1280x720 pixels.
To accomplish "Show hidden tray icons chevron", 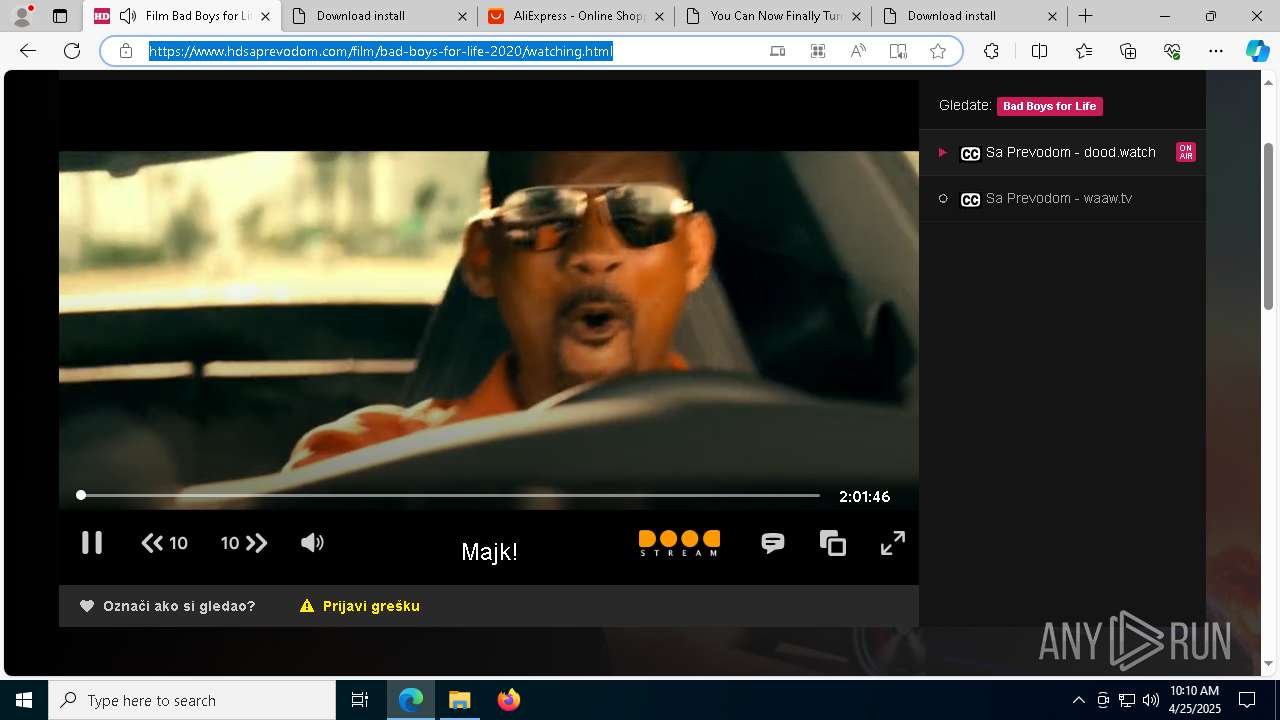I will [1079, 700].
